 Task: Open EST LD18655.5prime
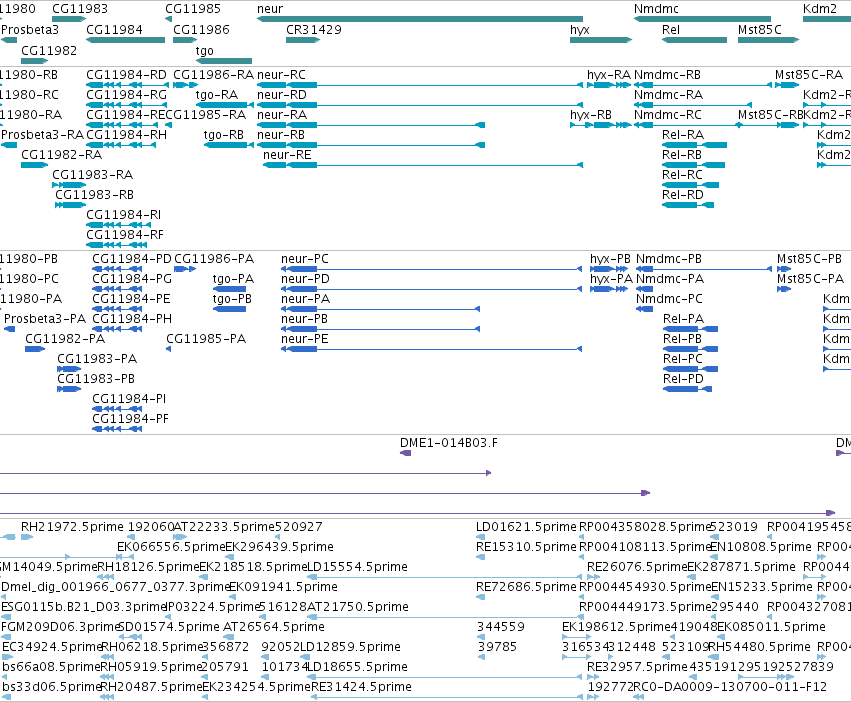[357, 667]
